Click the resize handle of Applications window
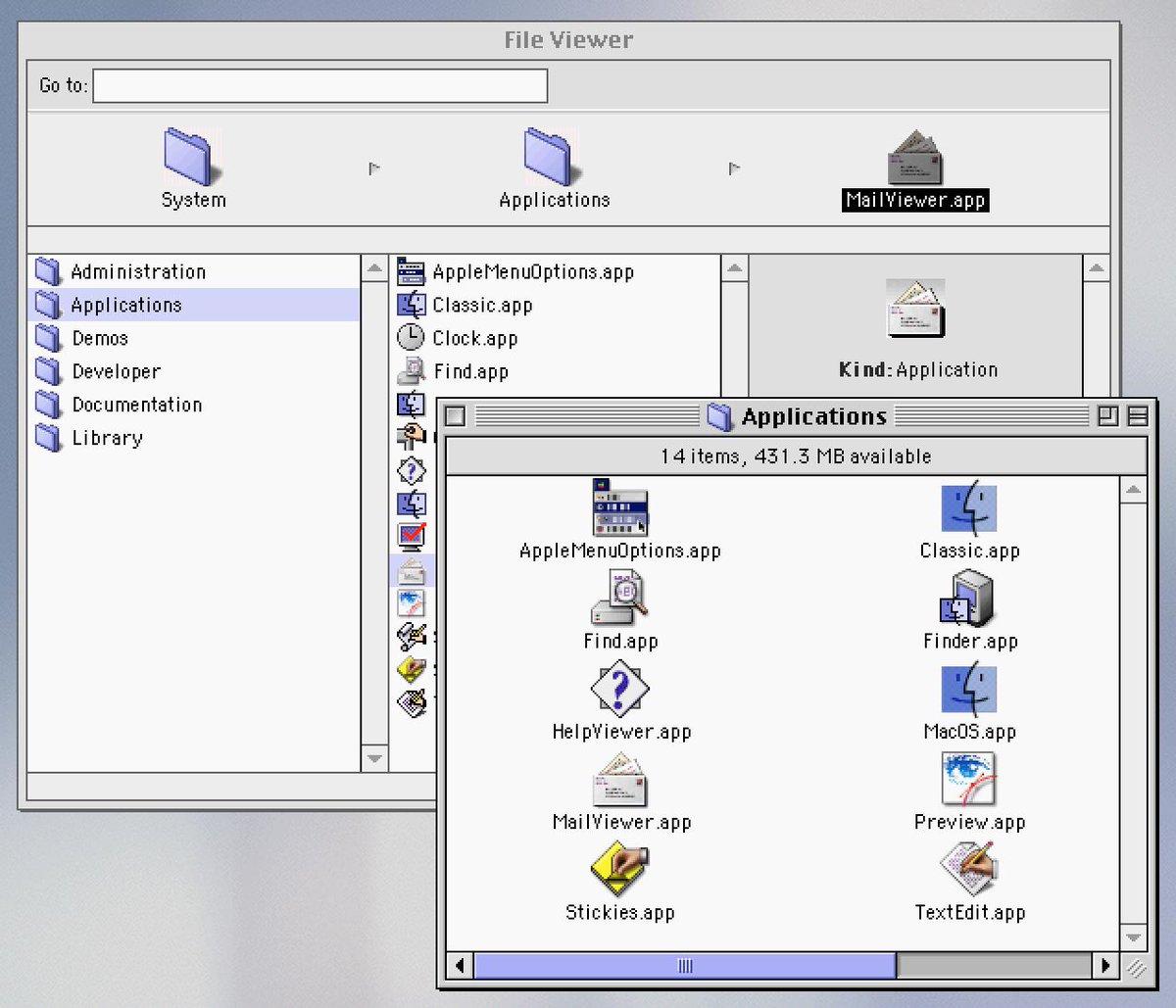 1135,967
